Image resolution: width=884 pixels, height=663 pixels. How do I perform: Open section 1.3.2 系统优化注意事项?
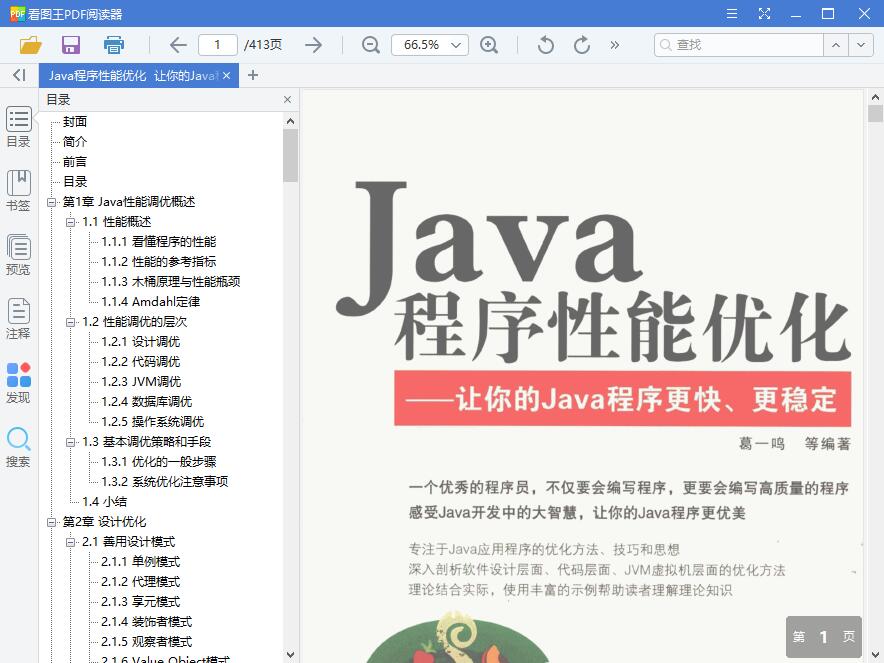point(165,482)
